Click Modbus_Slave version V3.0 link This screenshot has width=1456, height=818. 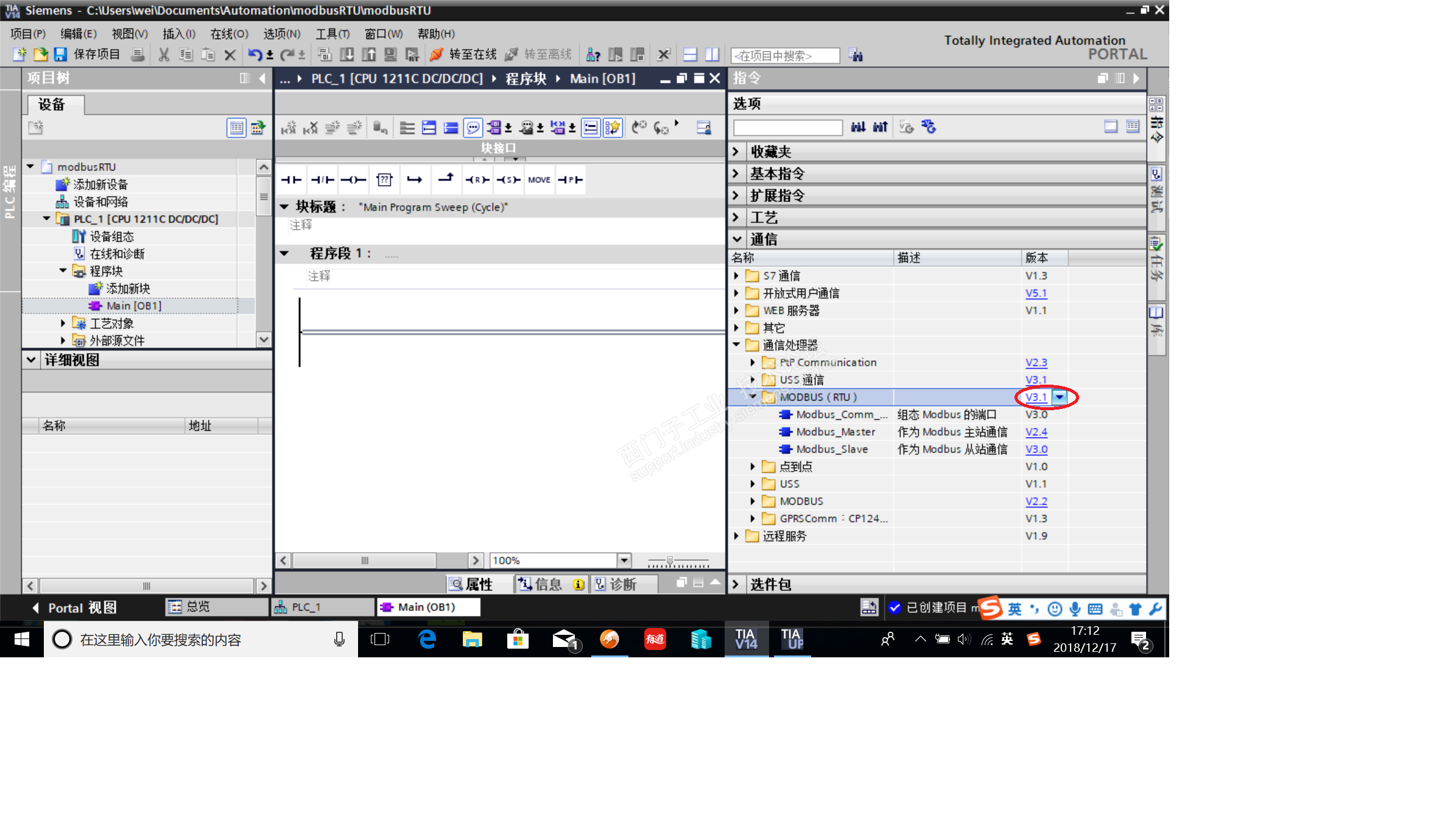coord(1036,449)
